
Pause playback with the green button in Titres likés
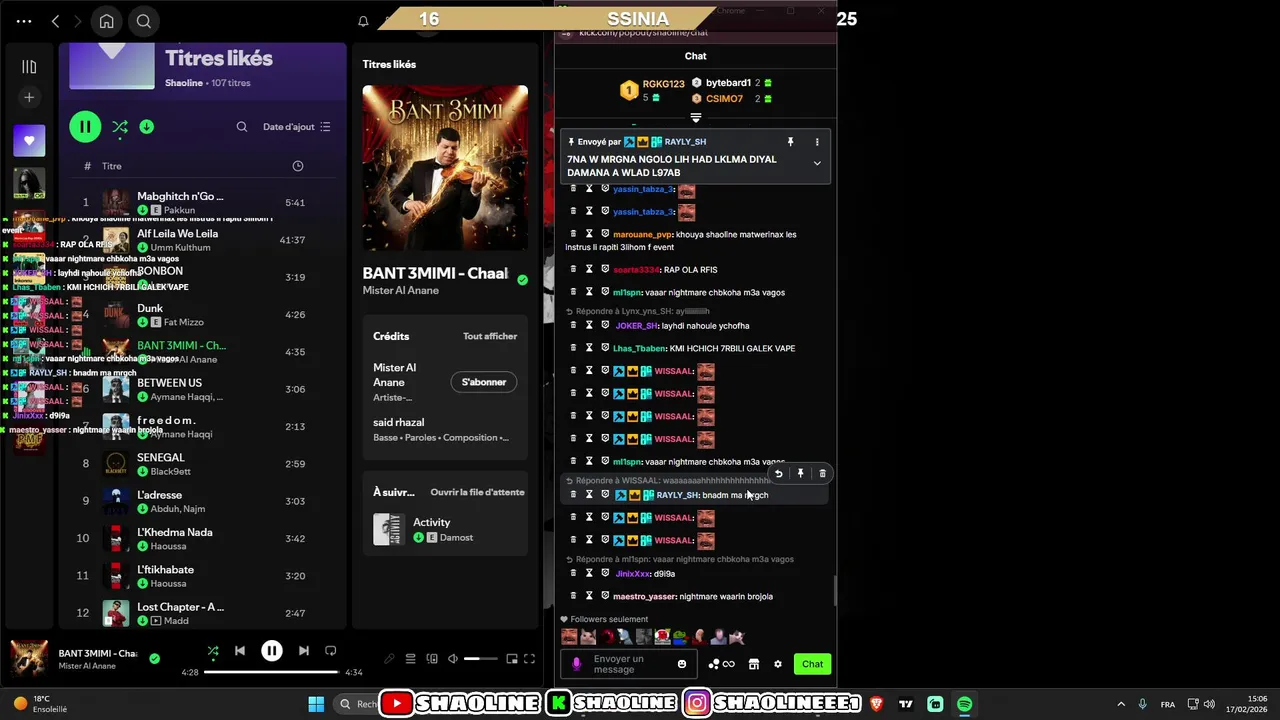[85, 127]
